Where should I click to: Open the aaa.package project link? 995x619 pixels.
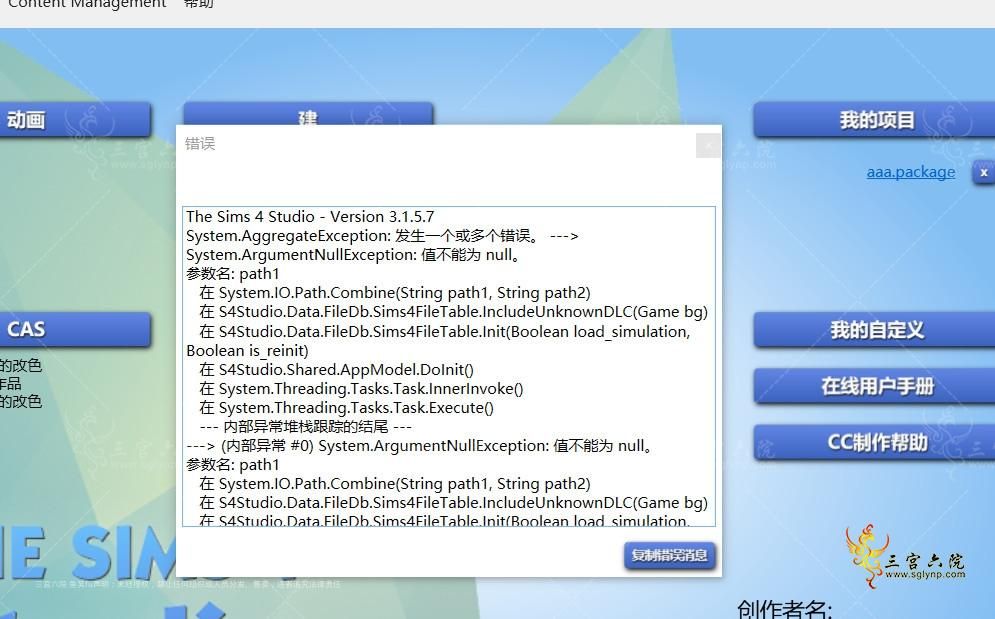911,172
